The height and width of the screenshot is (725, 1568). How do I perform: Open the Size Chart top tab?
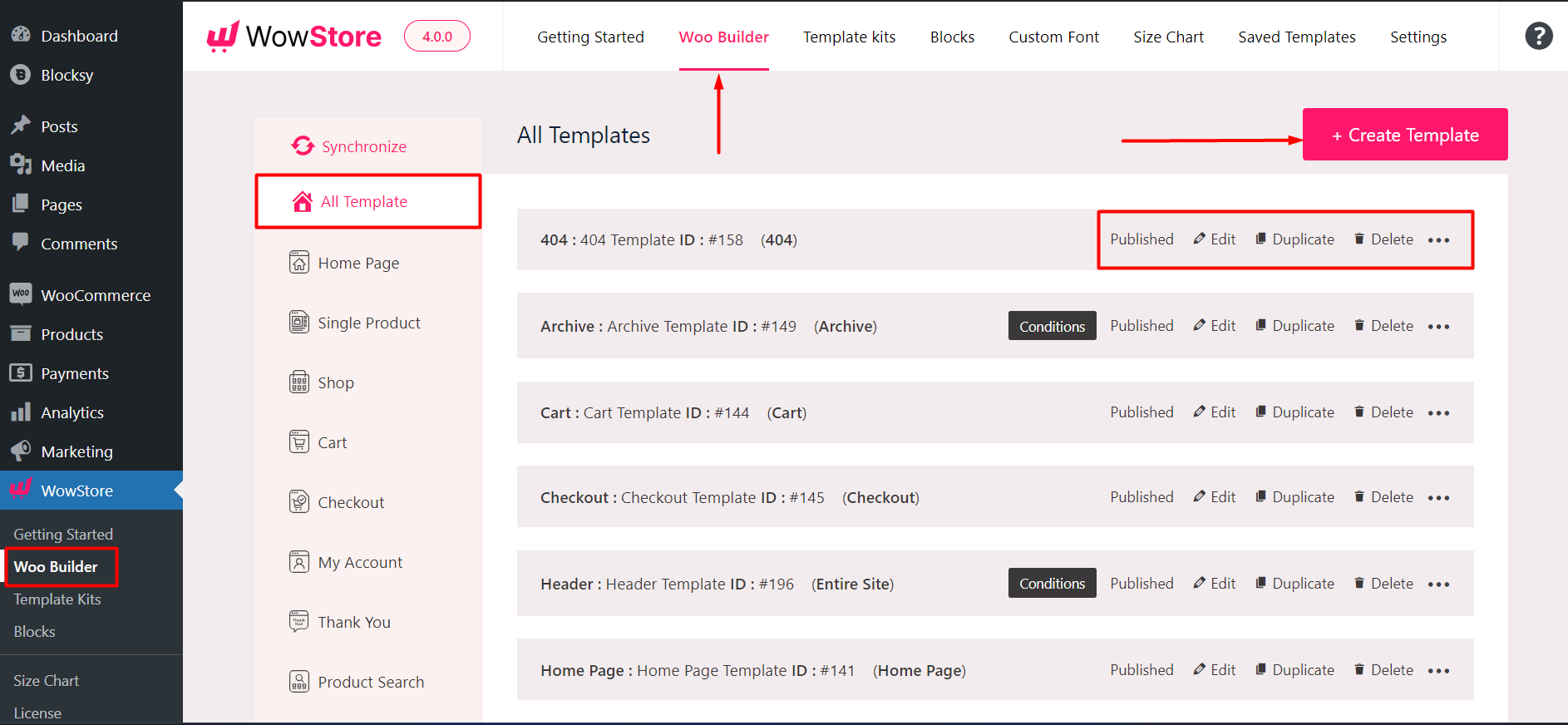(x=1168, y=37)
